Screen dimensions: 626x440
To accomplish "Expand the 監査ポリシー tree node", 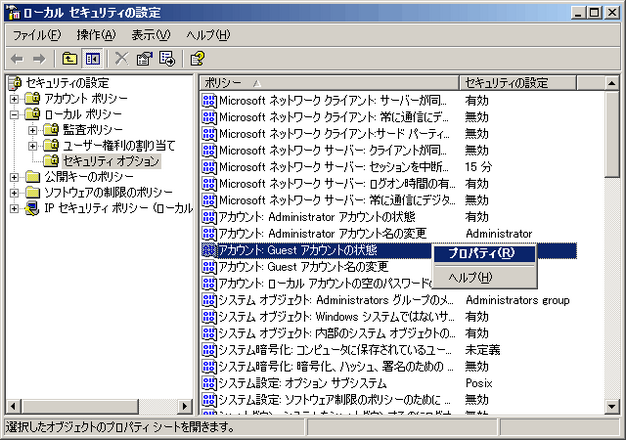I will [33, 130].
